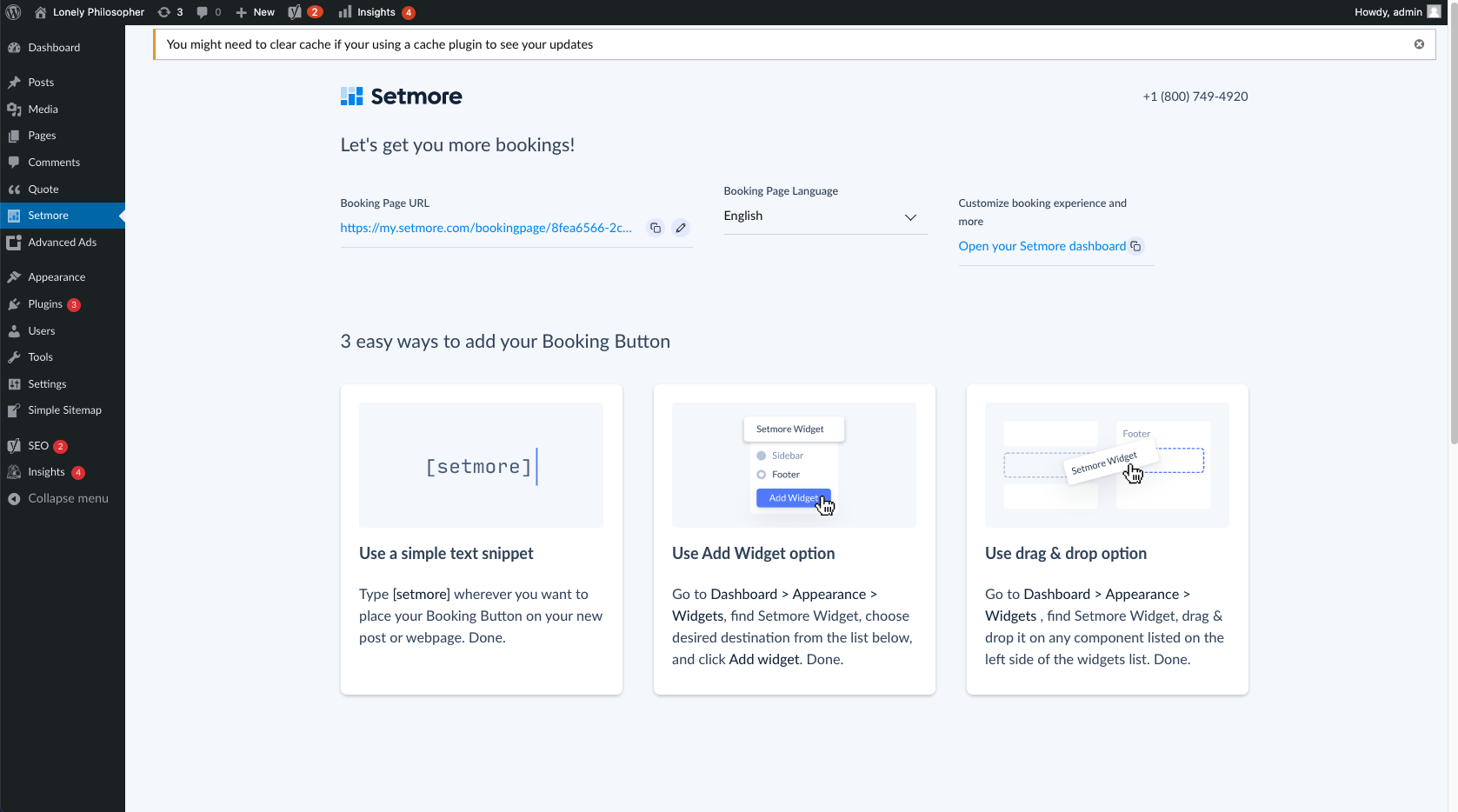Click the Setmore logo
The height and width of the screenshot is (812, 1458).
click(401, 97)
